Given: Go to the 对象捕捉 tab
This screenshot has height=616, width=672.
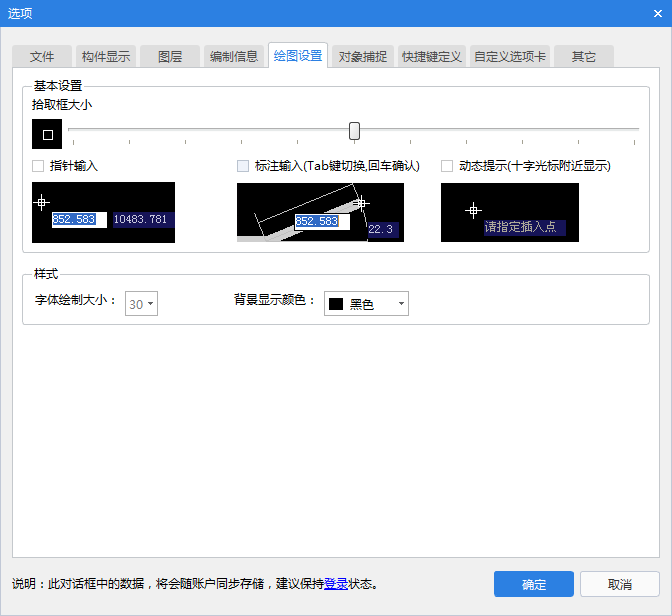Looking at the screenshot, I should click(363, 57).
